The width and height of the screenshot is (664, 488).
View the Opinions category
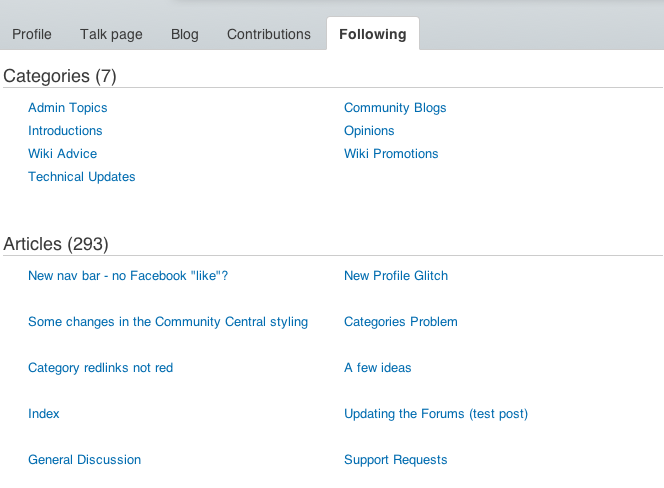(369, 131)
